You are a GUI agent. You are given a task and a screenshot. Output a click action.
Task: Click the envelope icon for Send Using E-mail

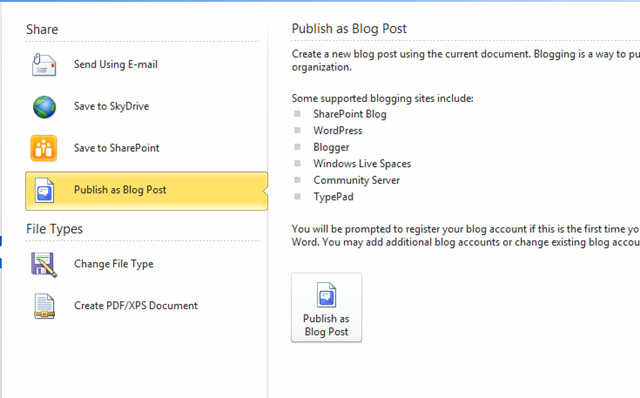[44, 64]
